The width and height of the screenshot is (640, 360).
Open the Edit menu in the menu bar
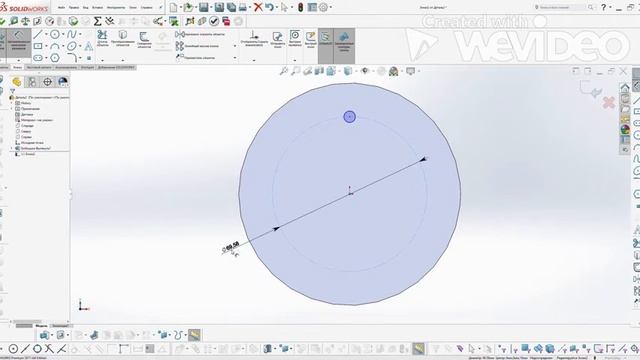coord(74,7)
